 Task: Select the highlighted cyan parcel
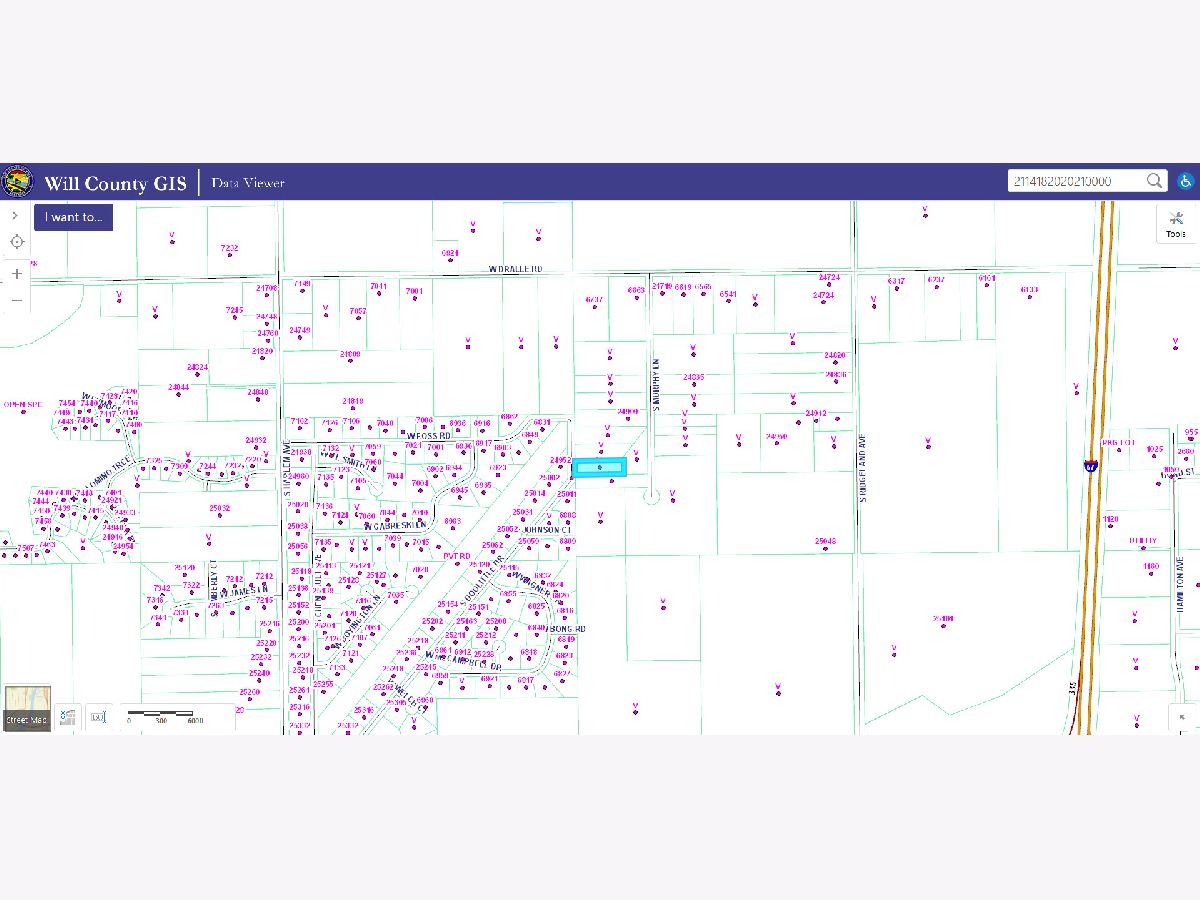click(x=599, y=467)
